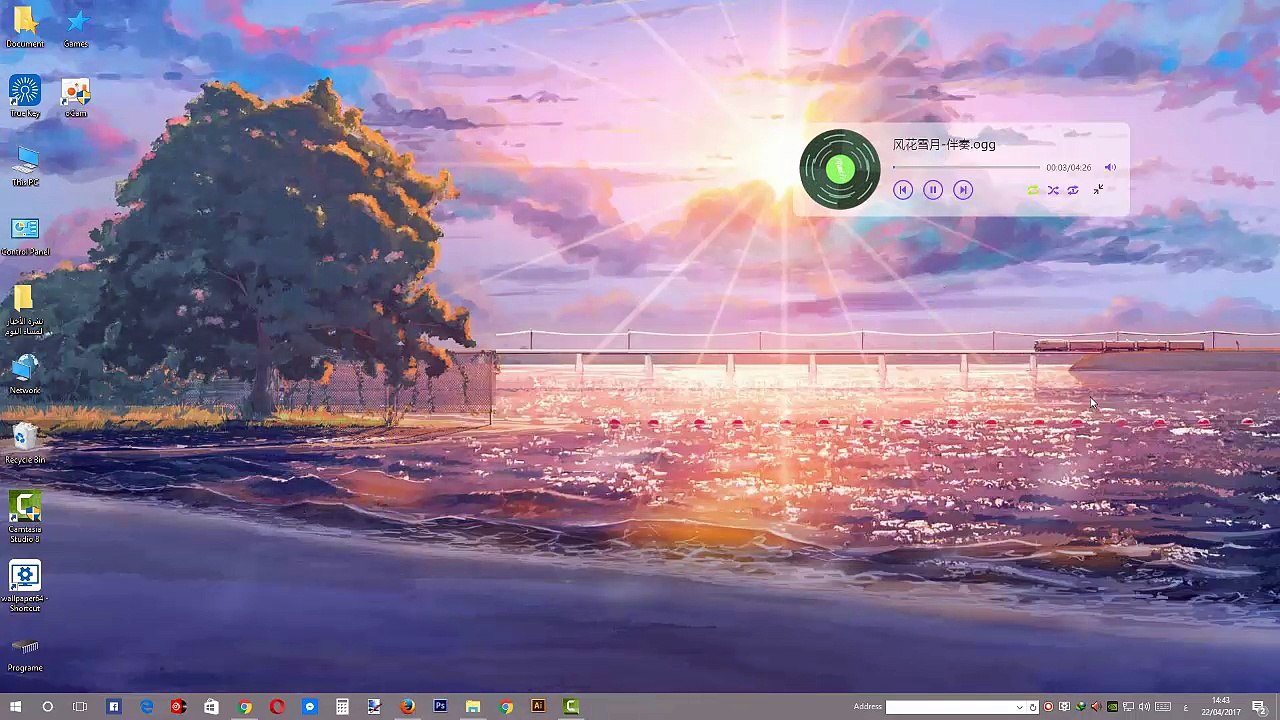This screenshot has width=1280, height=720.
Task: Launch Firefox from taskbar
Action: (x=407, y=707)
